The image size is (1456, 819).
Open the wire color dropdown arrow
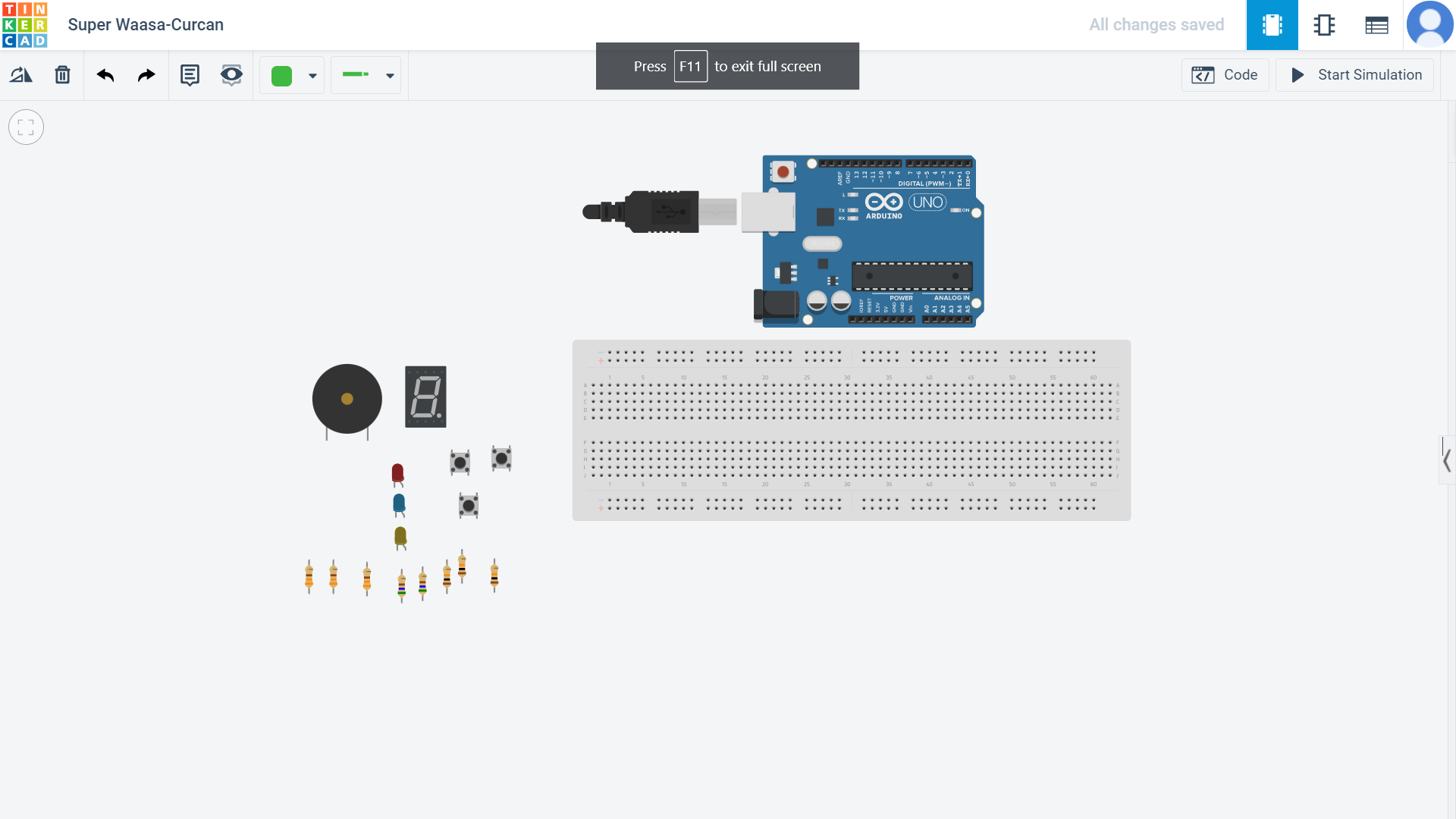[312, 76]
